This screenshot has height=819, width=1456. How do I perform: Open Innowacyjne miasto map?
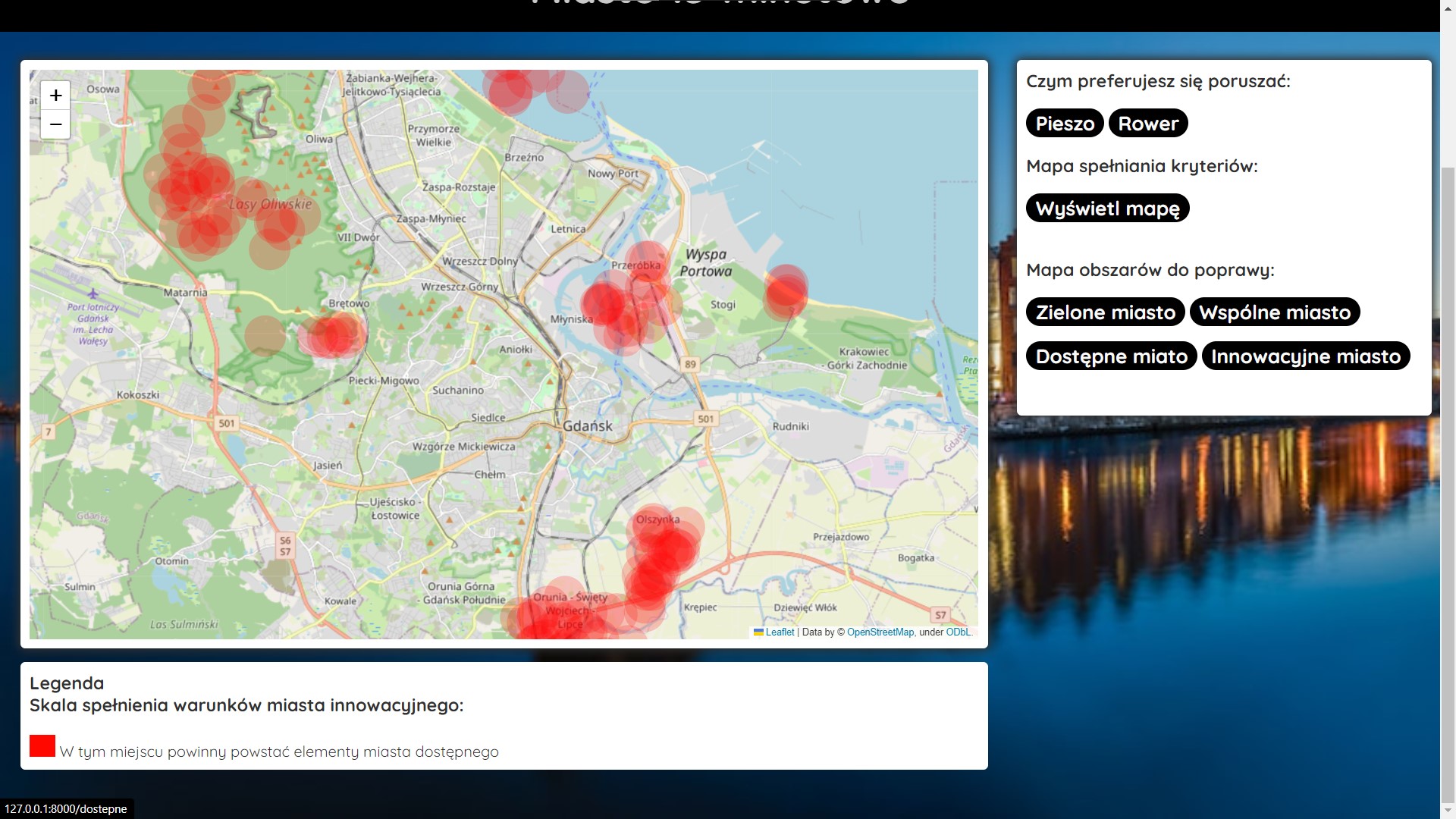pyautogui.click(x=1305, y=356)
